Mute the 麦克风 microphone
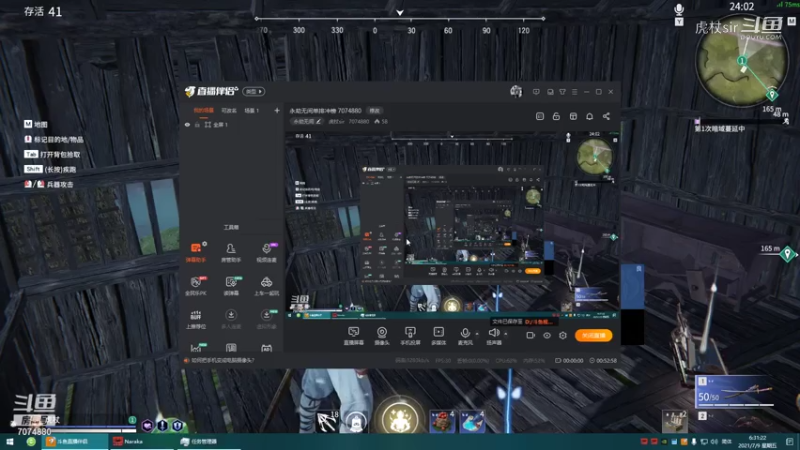The height and width of the screenshot is (450, 800). (x=465, y=336)
